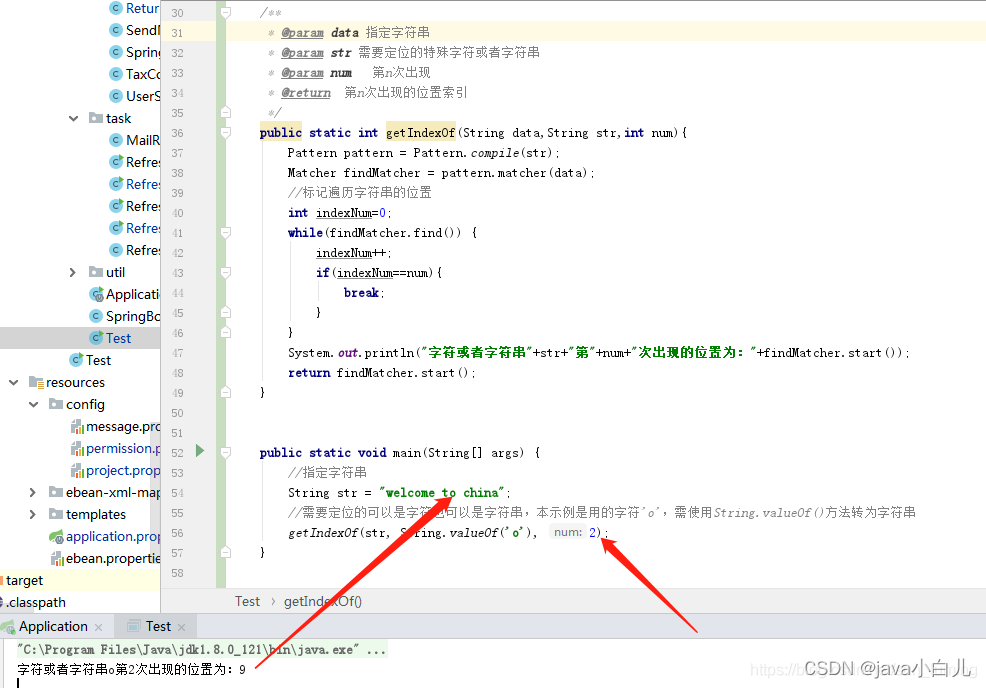Switch to the Test run tab
The image size is (986, 688).
pos(158,626)
